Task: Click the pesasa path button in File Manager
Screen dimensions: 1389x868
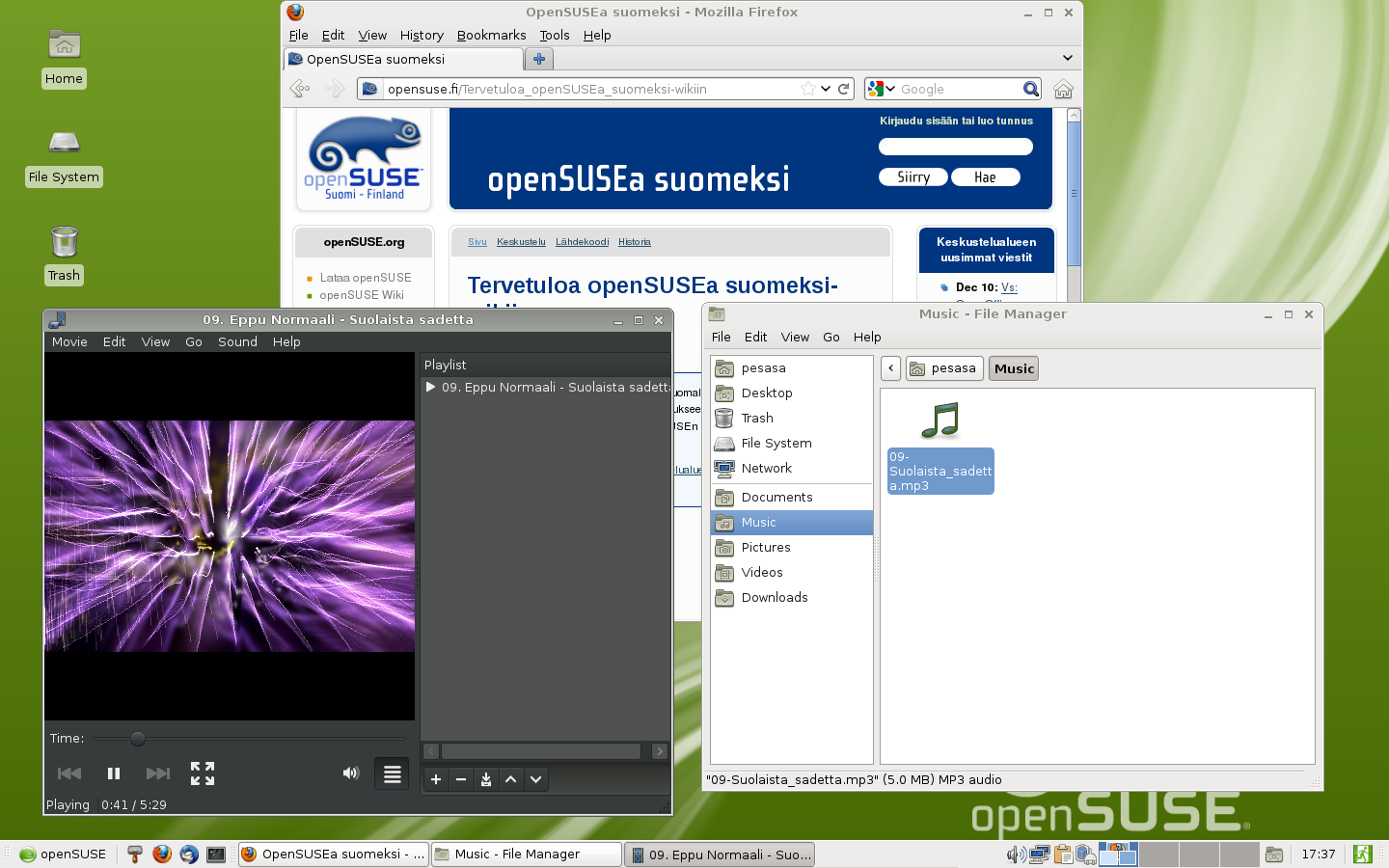Action: (944, 368)
